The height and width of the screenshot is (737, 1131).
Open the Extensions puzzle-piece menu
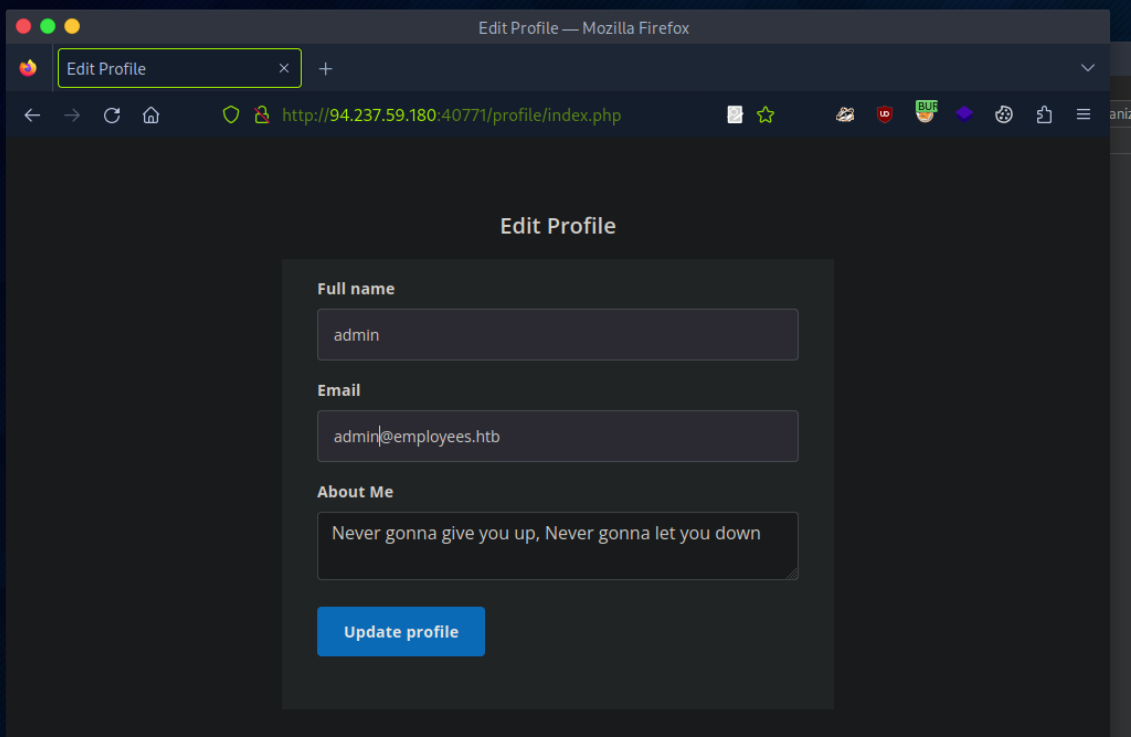pyautogui.click(x=1044, y=115)
